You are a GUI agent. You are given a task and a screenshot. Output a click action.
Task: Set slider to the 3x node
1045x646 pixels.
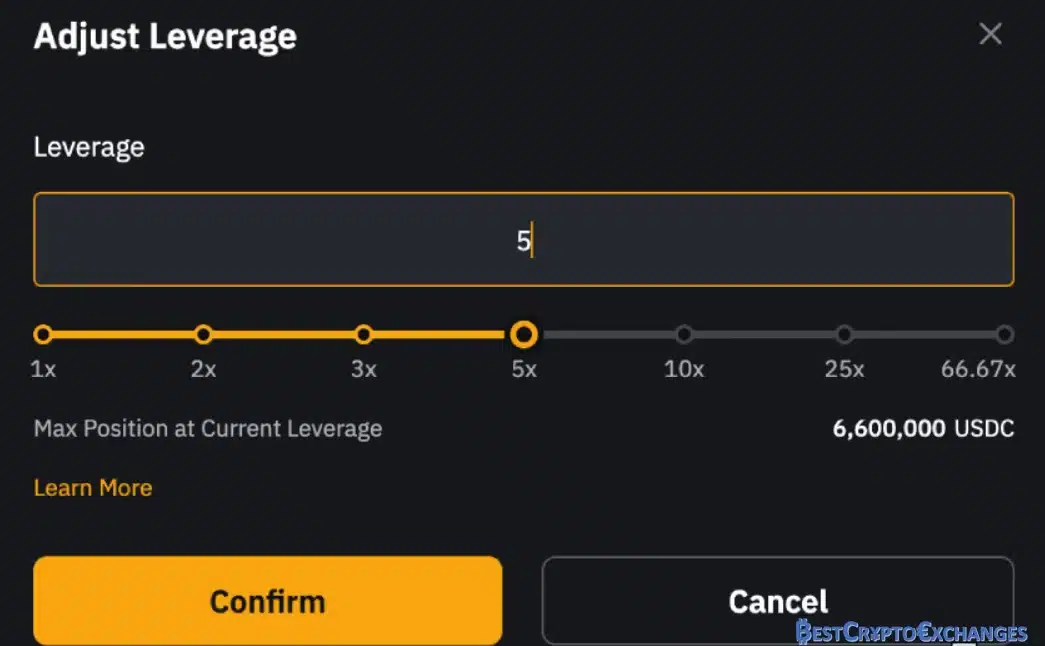point(364,334)
